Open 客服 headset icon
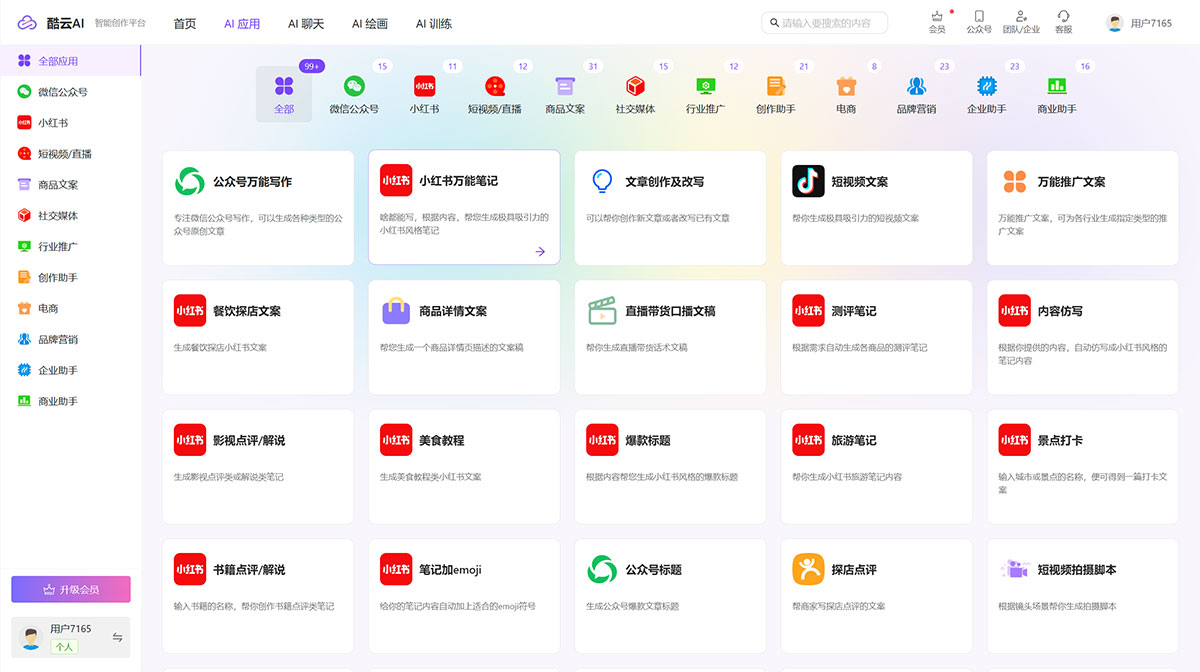This screenshot has width=1200, height=672. tap(1063, 17)
